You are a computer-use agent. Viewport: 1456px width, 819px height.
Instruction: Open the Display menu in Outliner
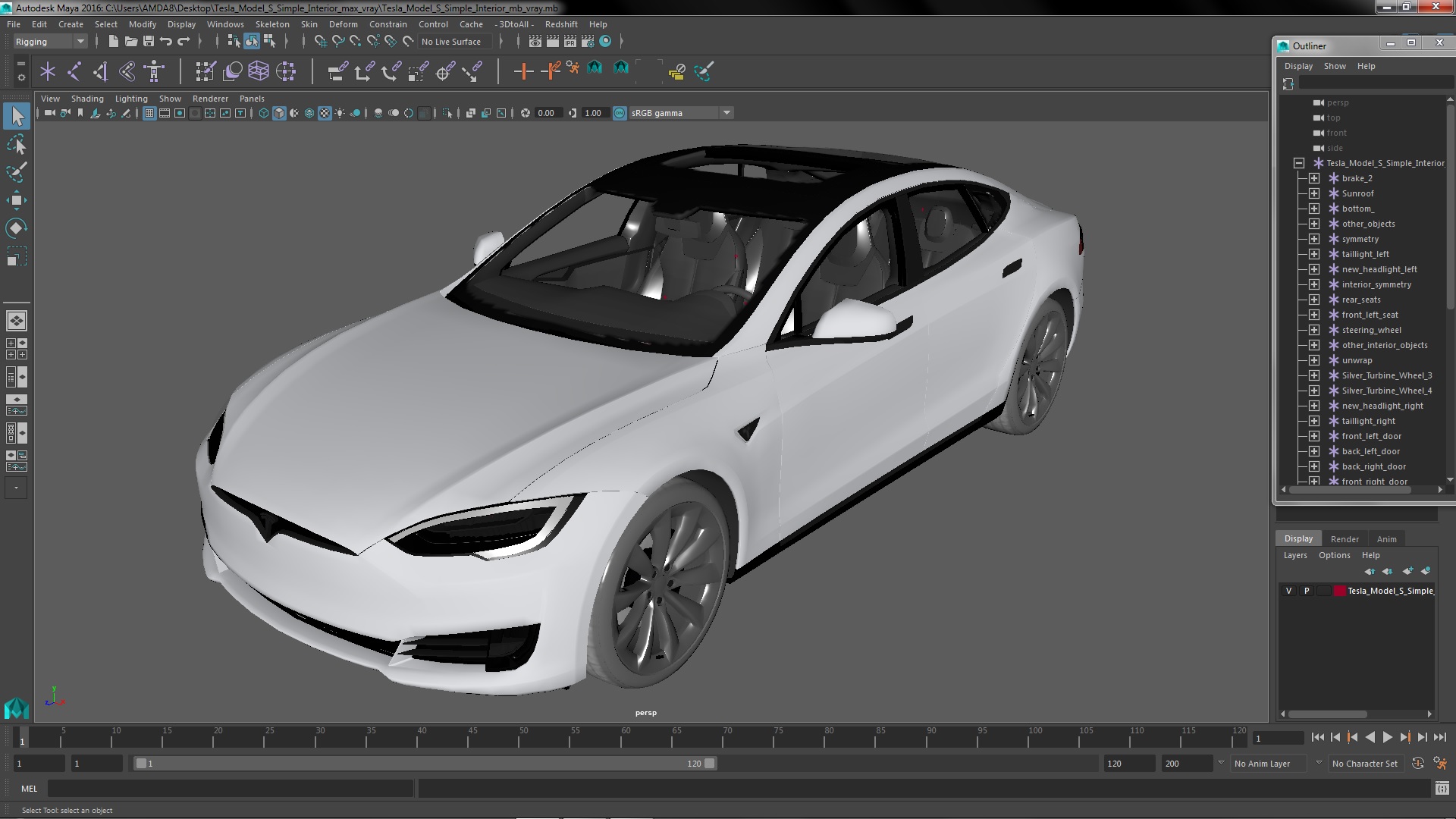click(x=1298, y=65)
